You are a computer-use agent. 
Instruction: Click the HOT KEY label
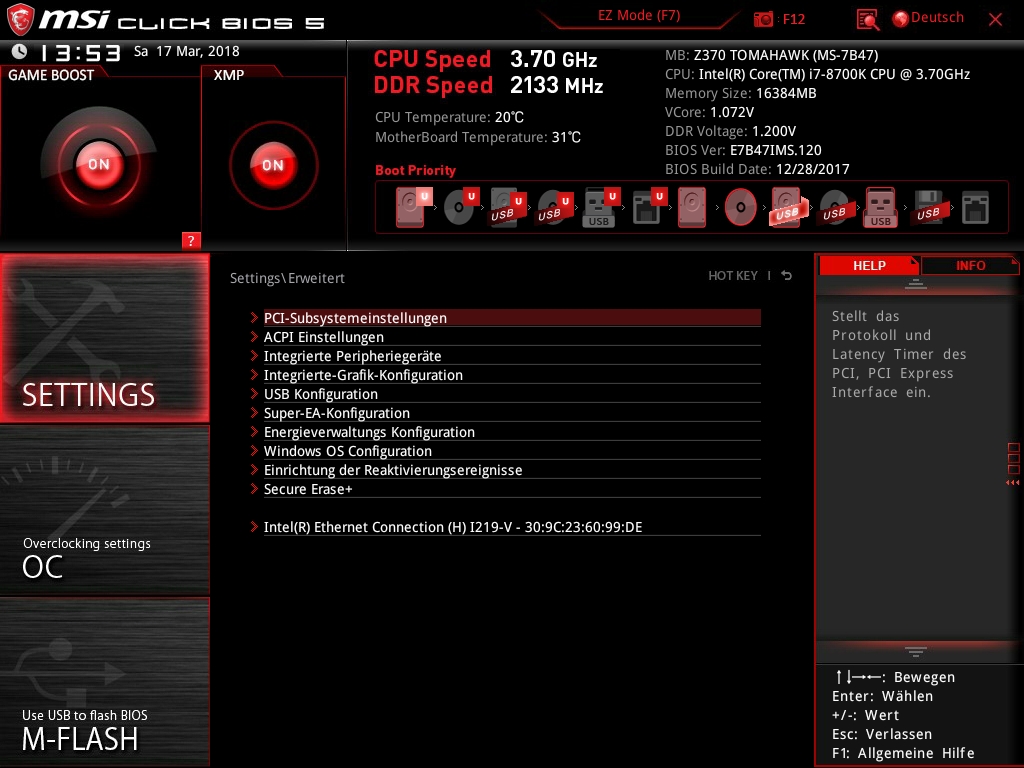(733, 276)
